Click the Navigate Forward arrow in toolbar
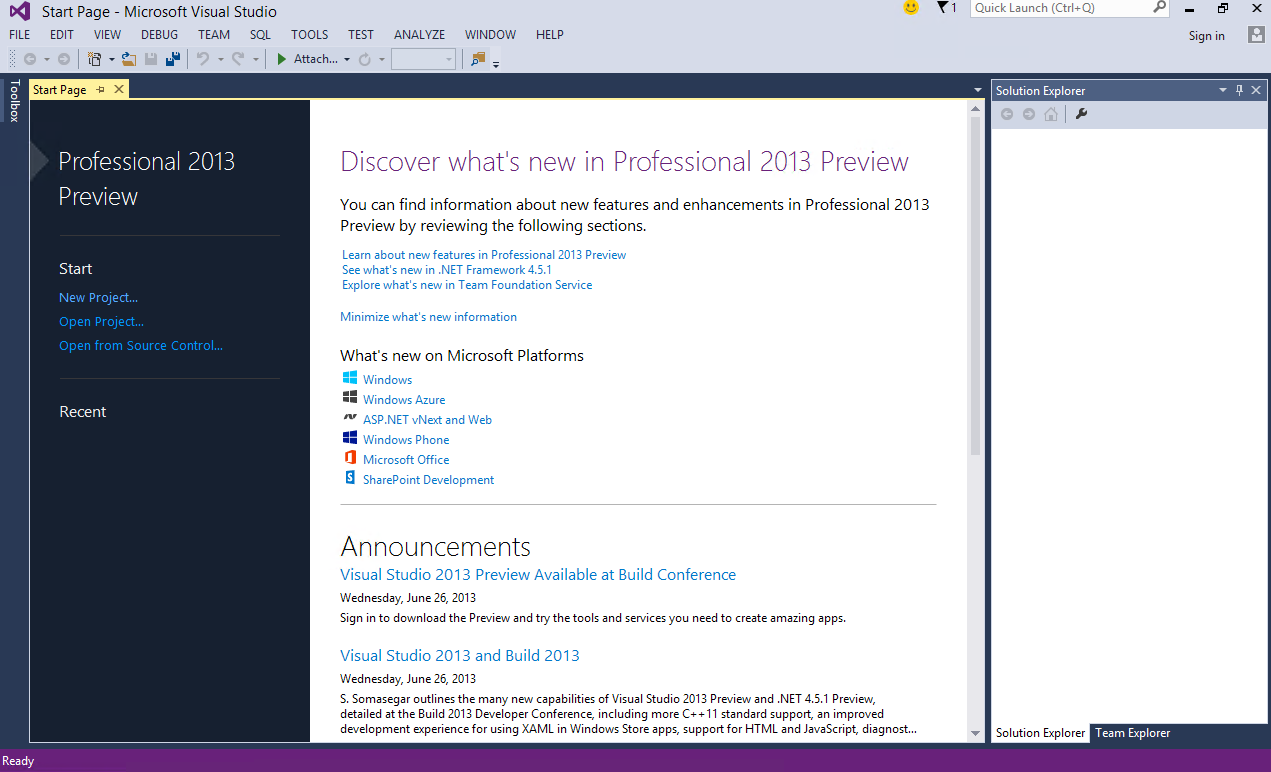The height and width of the screenshot is (772, 1271). 64,59
